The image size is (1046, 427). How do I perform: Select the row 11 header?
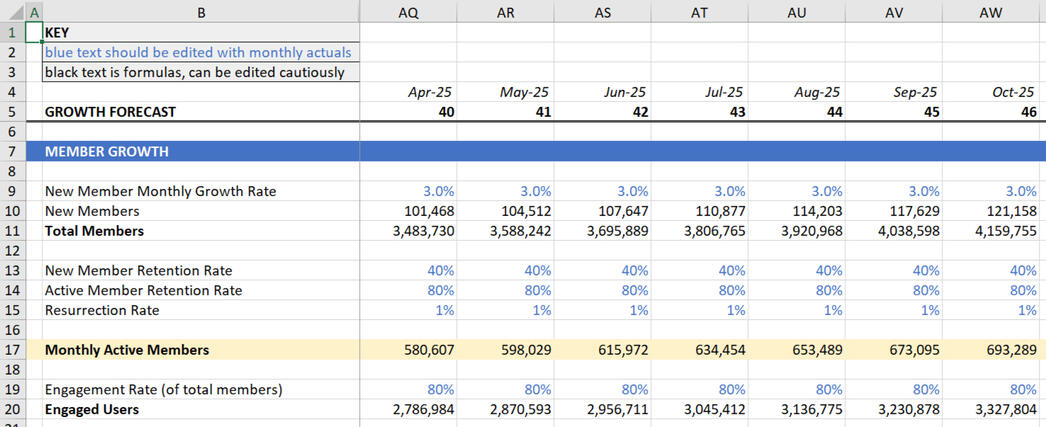coord(12,231)
